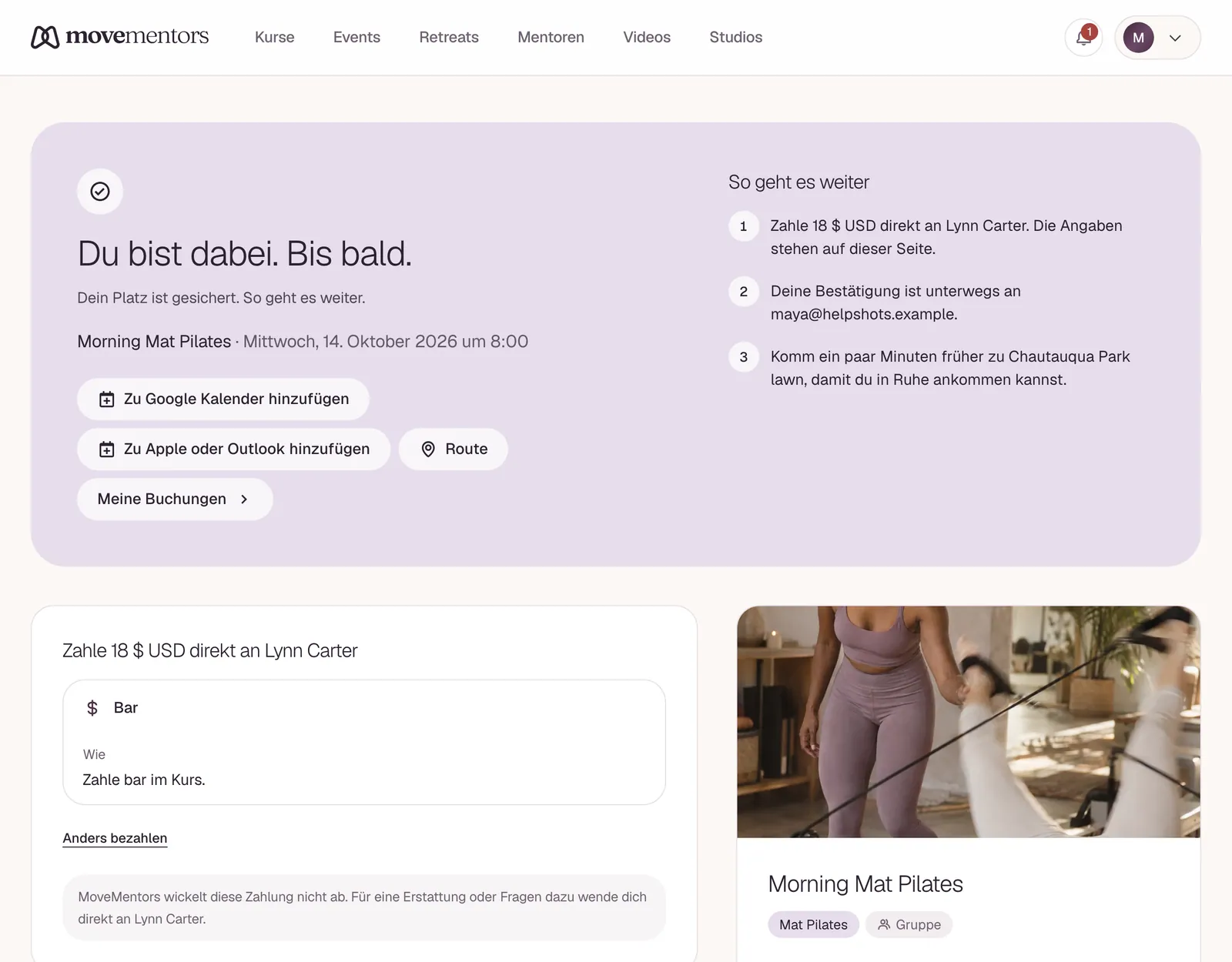The width and height of the screenshot is (1232, 962).
Task: Go to Kurse in the navigation
Action: click(x=275, y=37)
